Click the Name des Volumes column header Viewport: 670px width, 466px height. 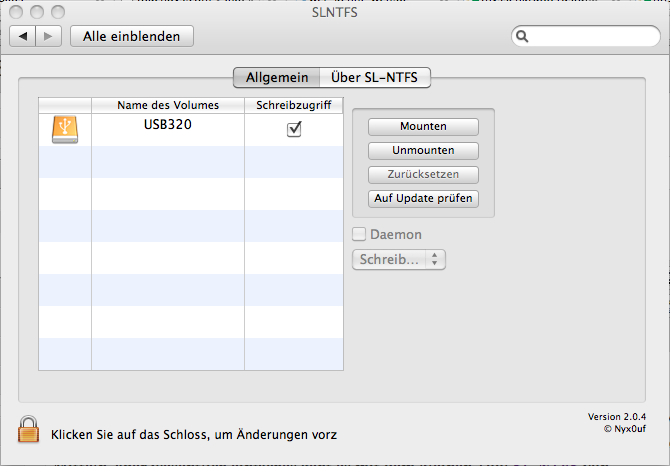[x=167, y=105]
